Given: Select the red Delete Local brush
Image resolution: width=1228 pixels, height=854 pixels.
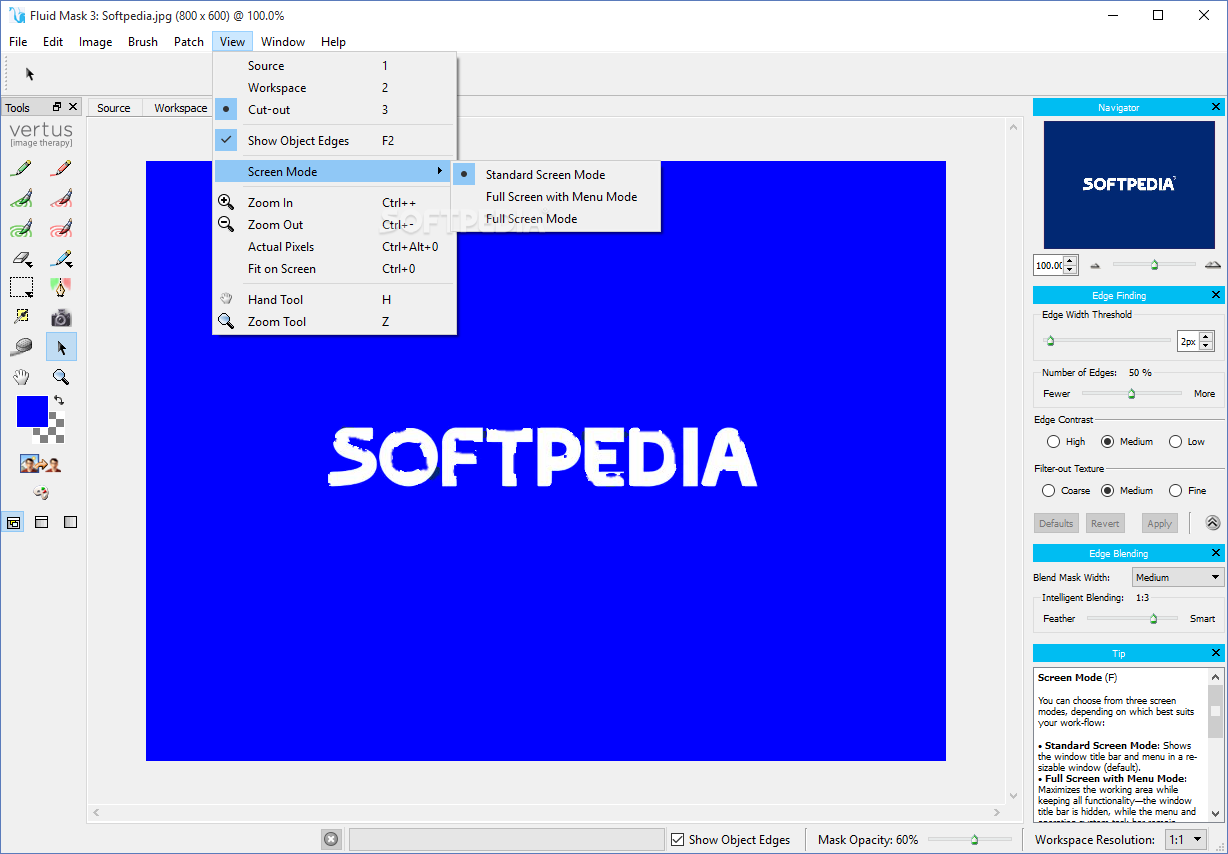Looking at the screenshot, I should click(x=61, y=199).
